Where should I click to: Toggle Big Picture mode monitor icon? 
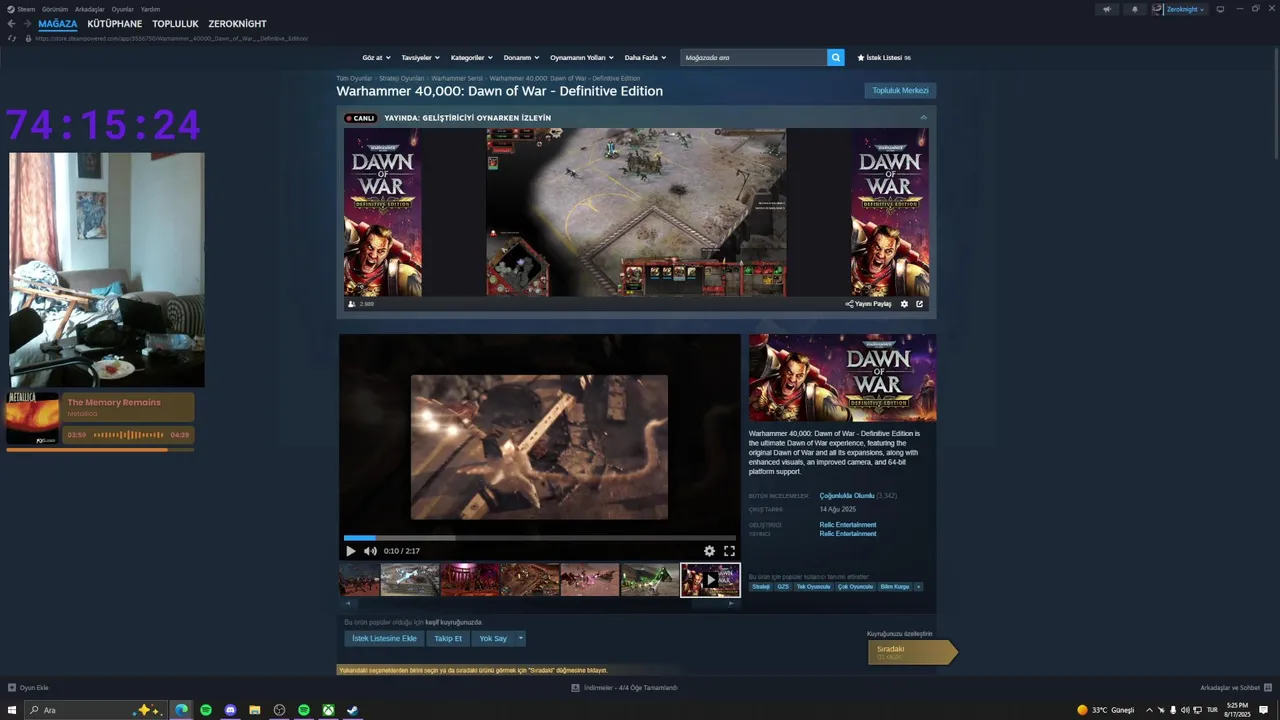pos(1220,9)
